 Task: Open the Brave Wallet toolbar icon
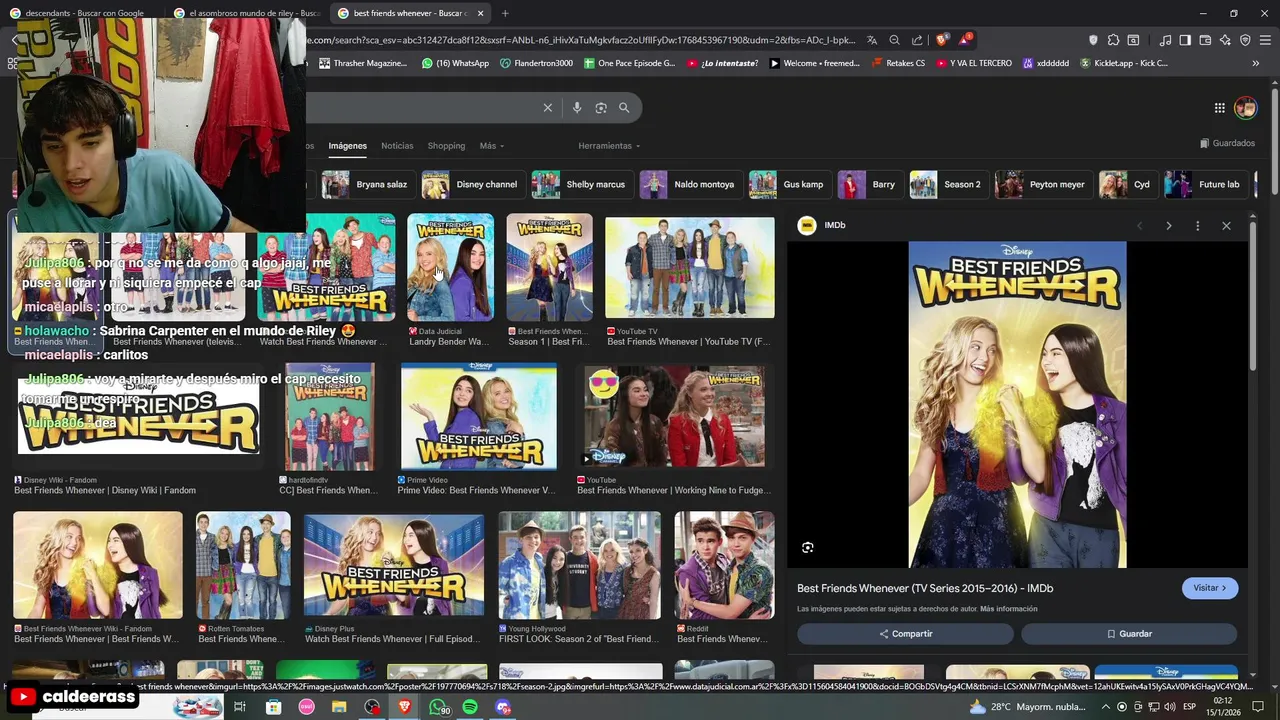click(x=1205, y=40)
